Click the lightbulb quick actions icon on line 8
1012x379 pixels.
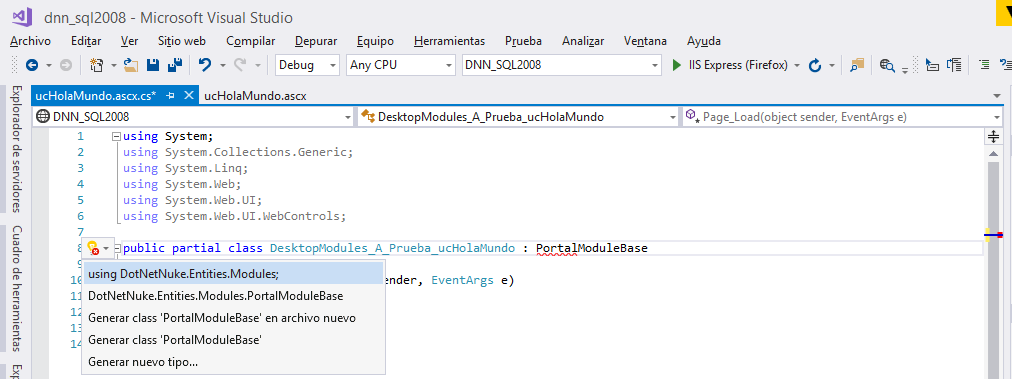point(93,248)
